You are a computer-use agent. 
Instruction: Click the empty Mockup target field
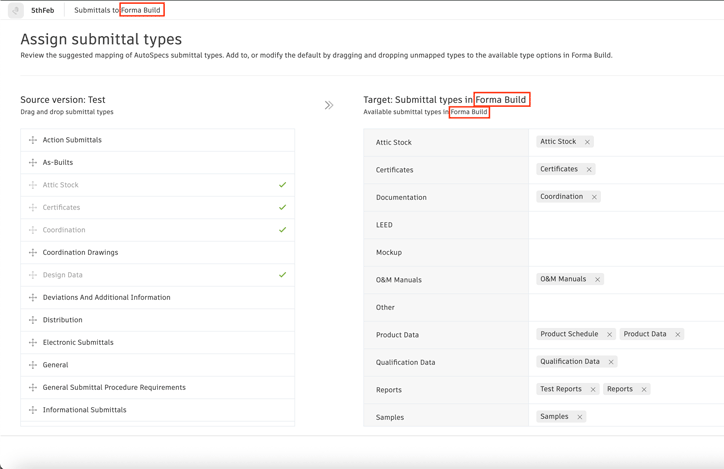click(x=625, y=252)
